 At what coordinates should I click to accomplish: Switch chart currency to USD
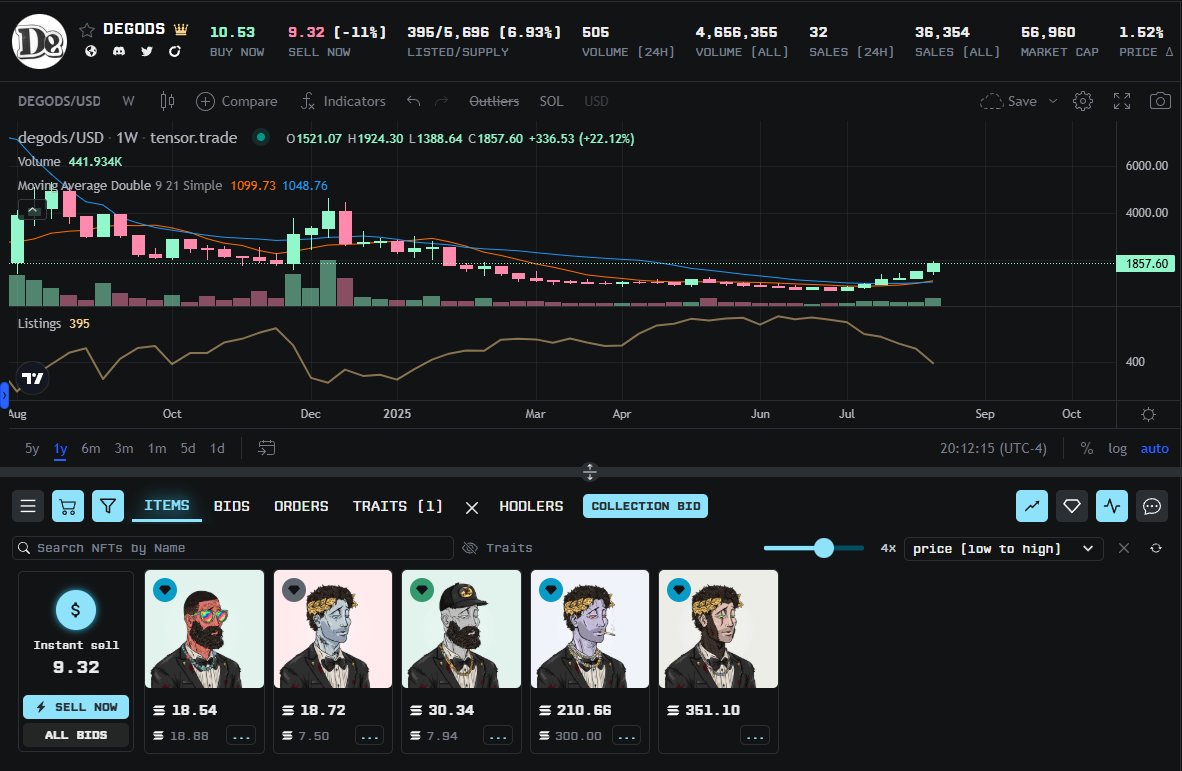click(596, 101)
